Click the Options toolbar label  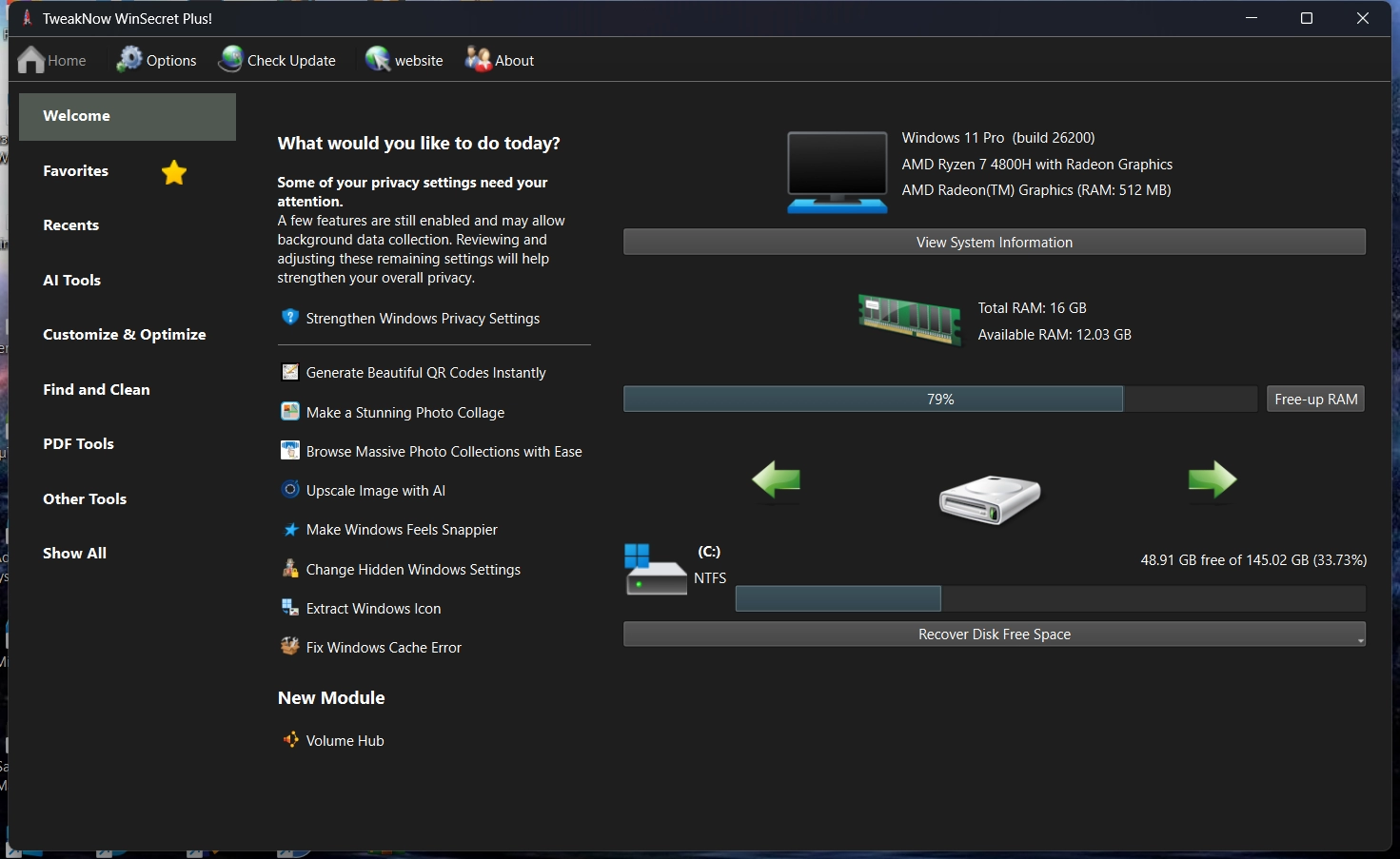[x=171, y=61]
